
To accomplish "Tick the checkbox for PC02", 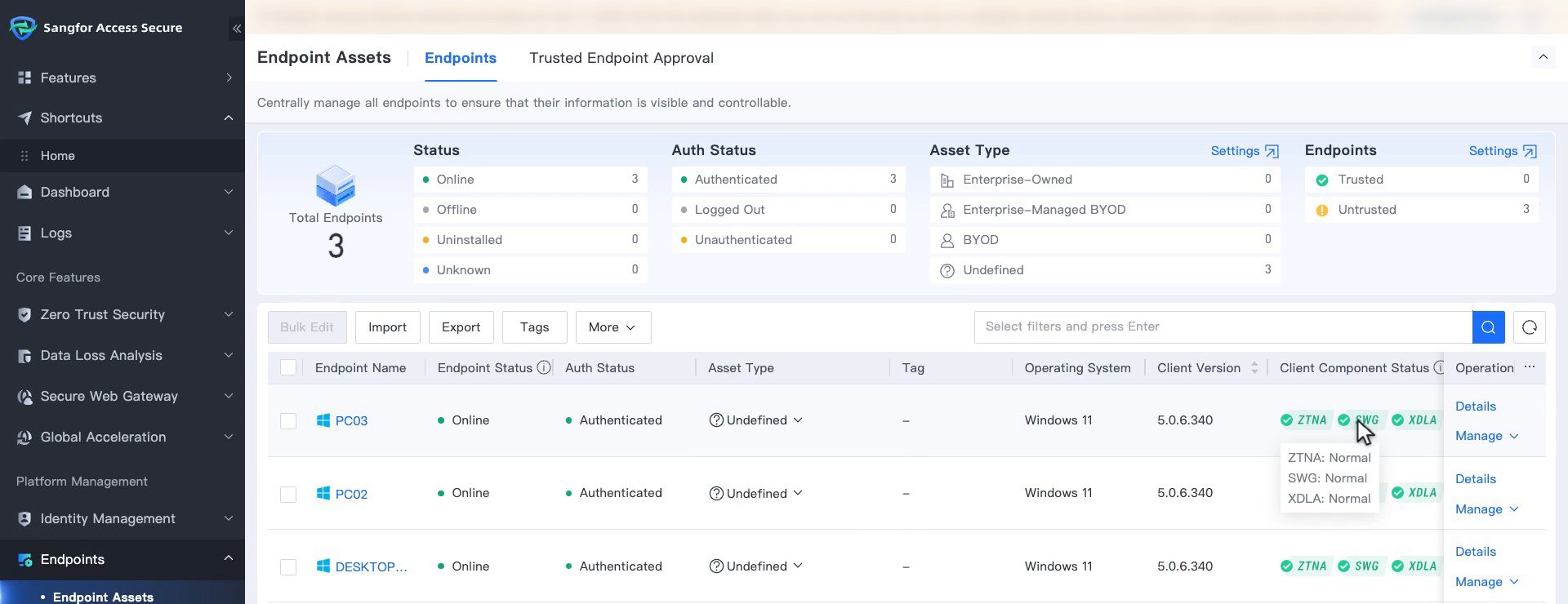I will [288, 495].
